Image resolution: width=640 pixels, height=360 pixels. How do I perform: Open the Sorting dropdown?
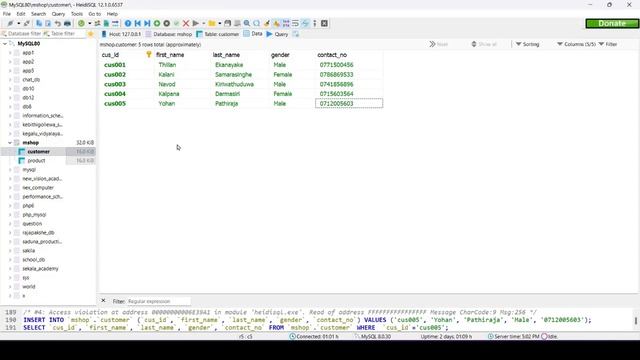click(x=527, y=44)
